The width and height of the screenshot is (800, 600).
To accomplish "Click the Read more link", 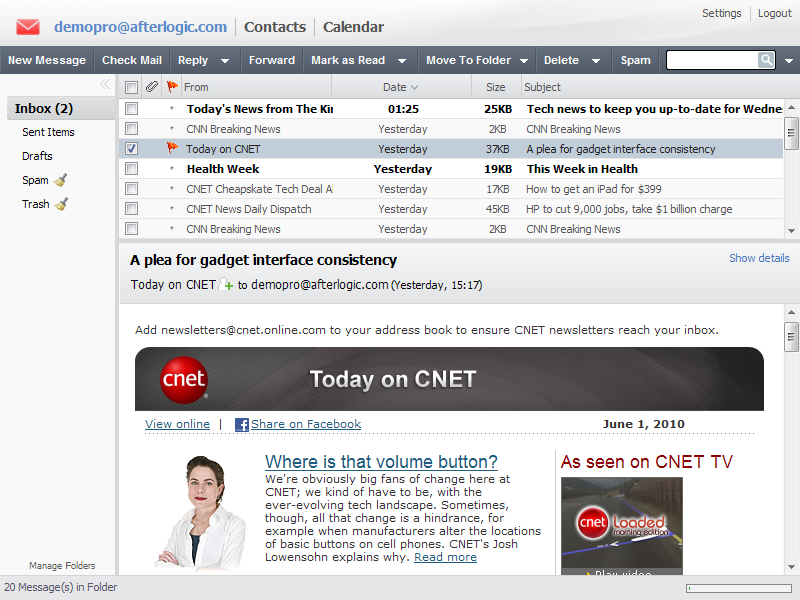I will coord(445,557).
